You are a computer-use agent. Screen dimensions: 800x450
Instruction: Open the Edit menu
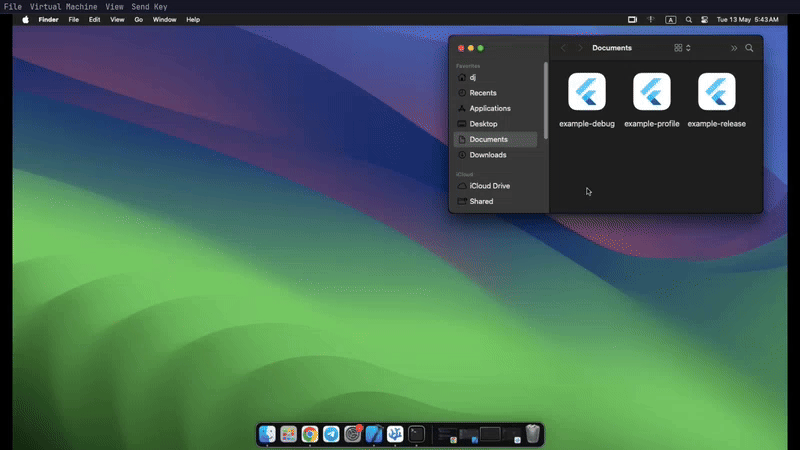pos(94,19)
